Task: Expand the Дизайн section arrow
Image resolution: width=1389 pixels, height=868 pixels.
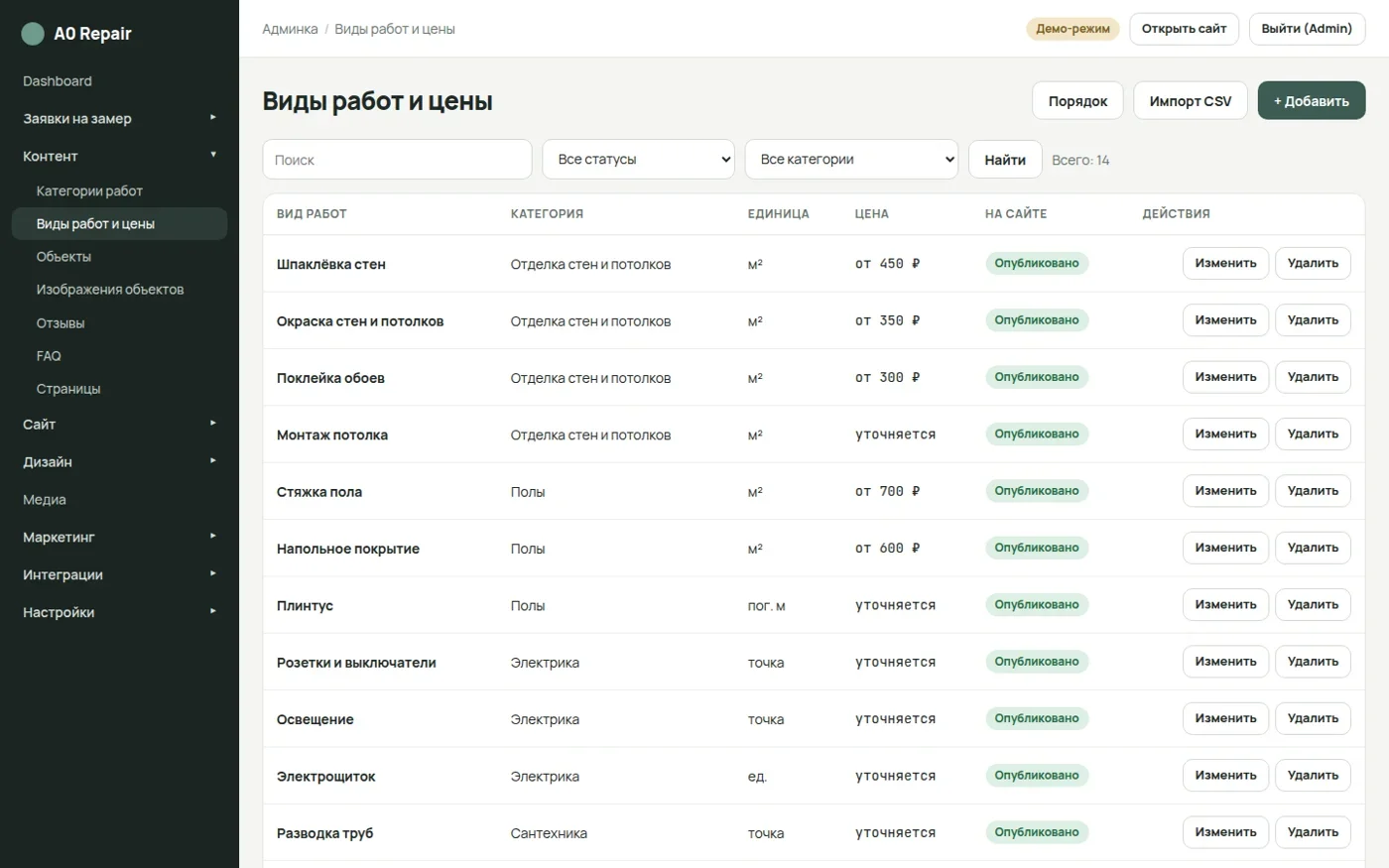Action: coord(212,460)
